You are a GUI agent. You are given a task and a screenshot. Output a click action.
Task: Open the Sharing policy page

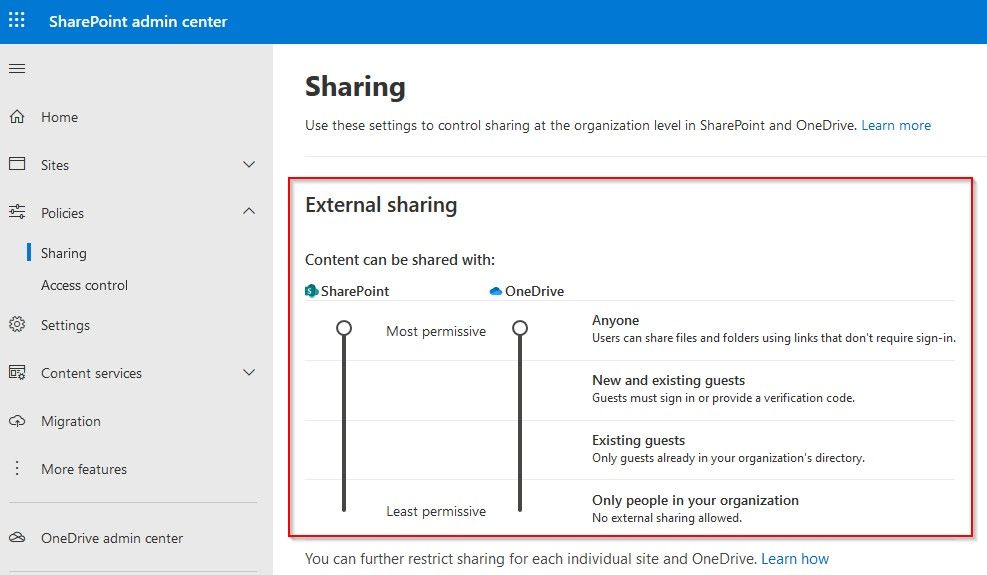64,253
